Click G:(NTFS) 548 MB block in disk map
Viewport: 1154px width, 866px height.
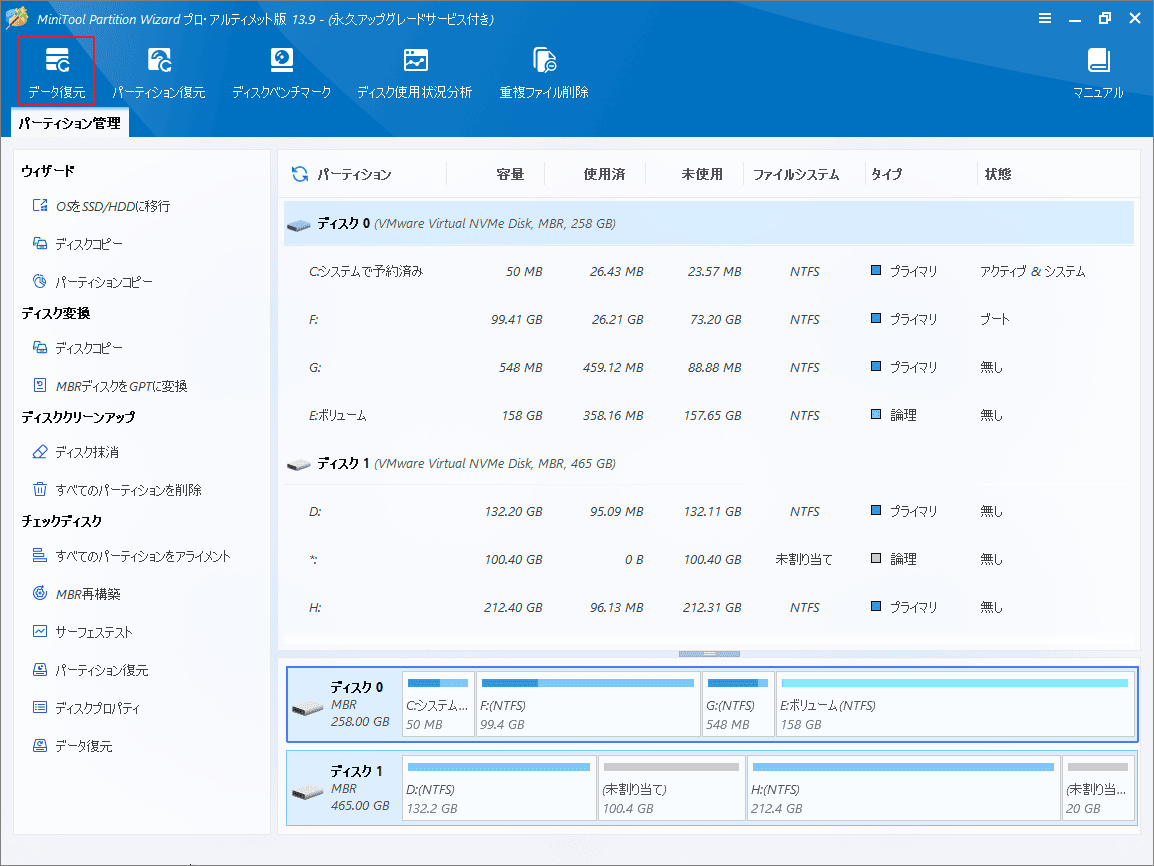738,704
